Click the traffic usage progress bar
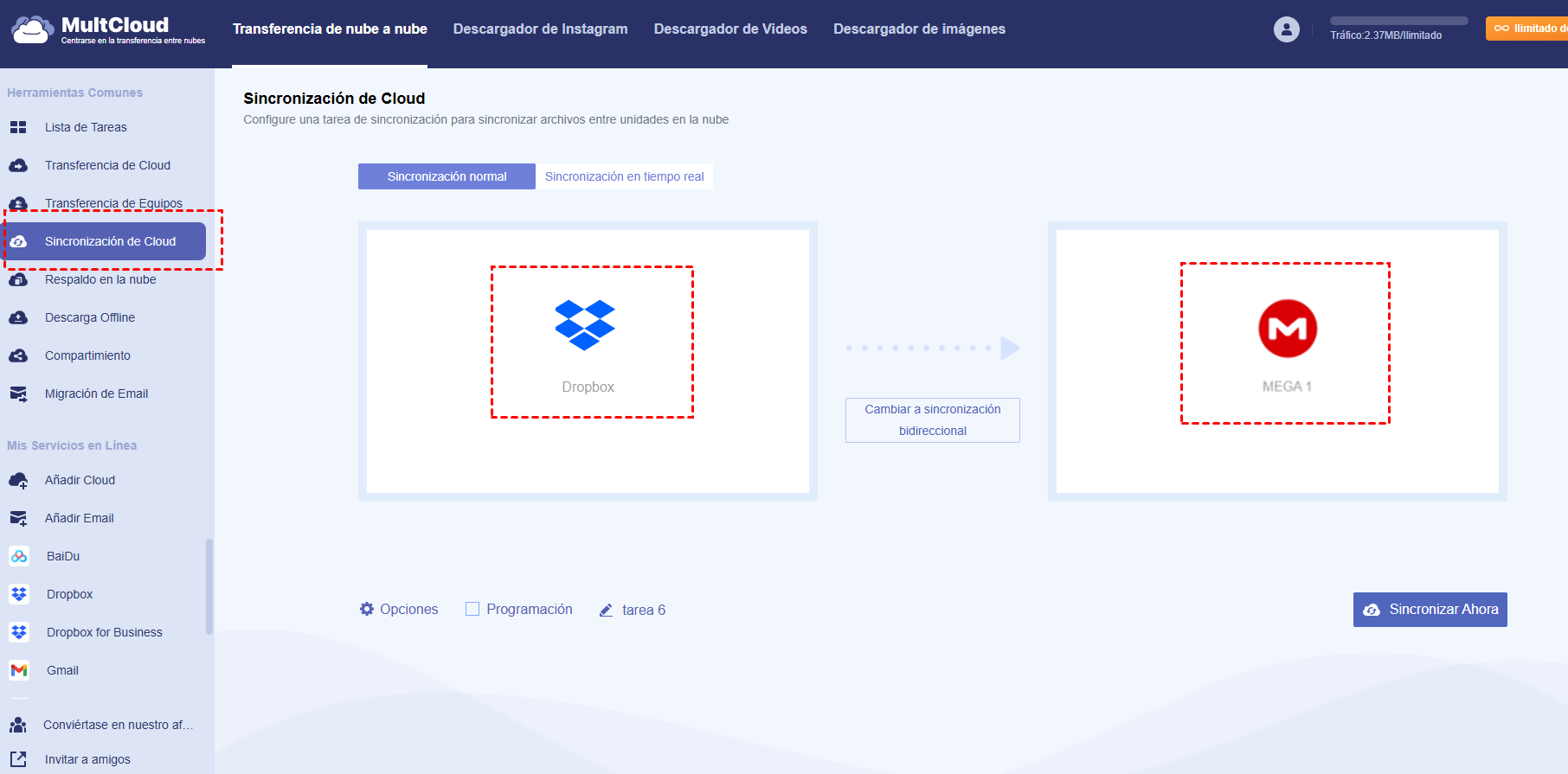The height and width of the screenshot is (774, 1568). tap(1399, 21)
